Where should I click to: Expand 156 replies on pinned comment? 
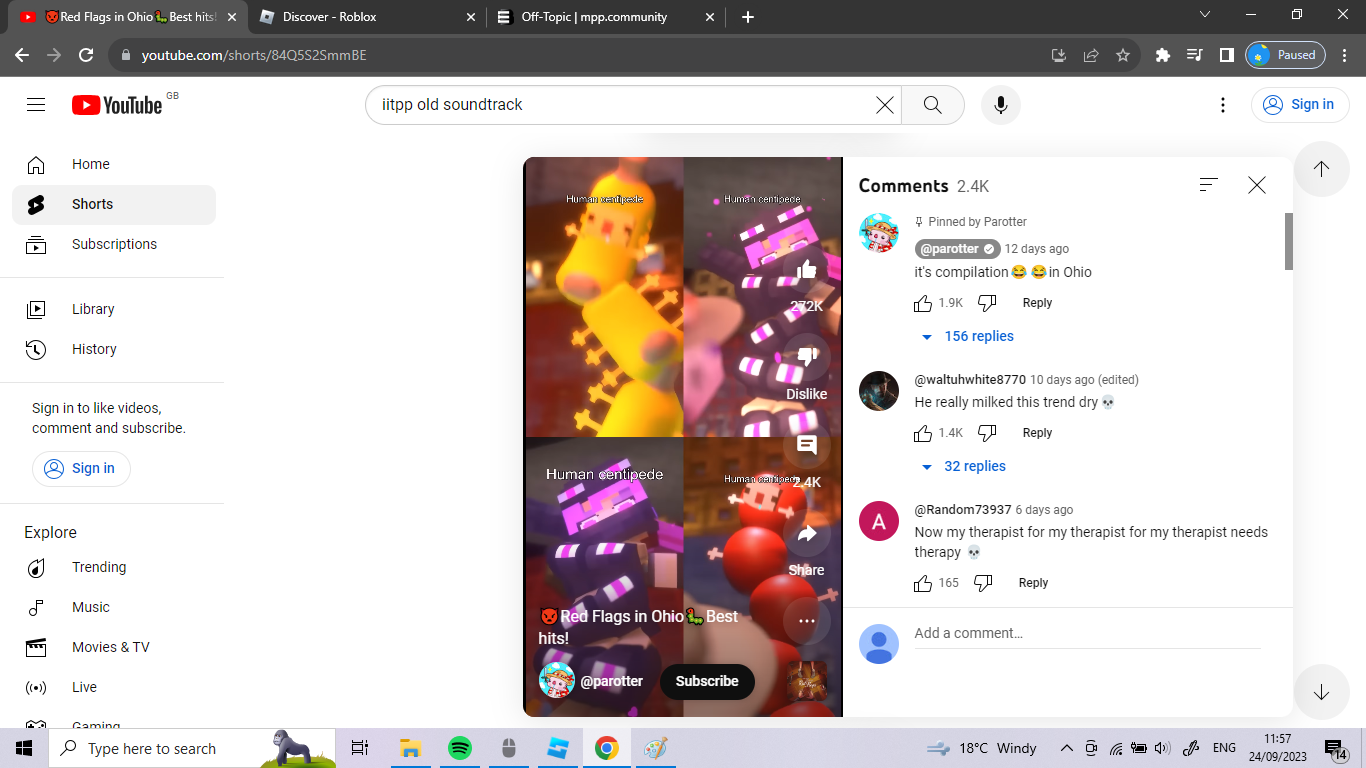(x=967, y=336)
